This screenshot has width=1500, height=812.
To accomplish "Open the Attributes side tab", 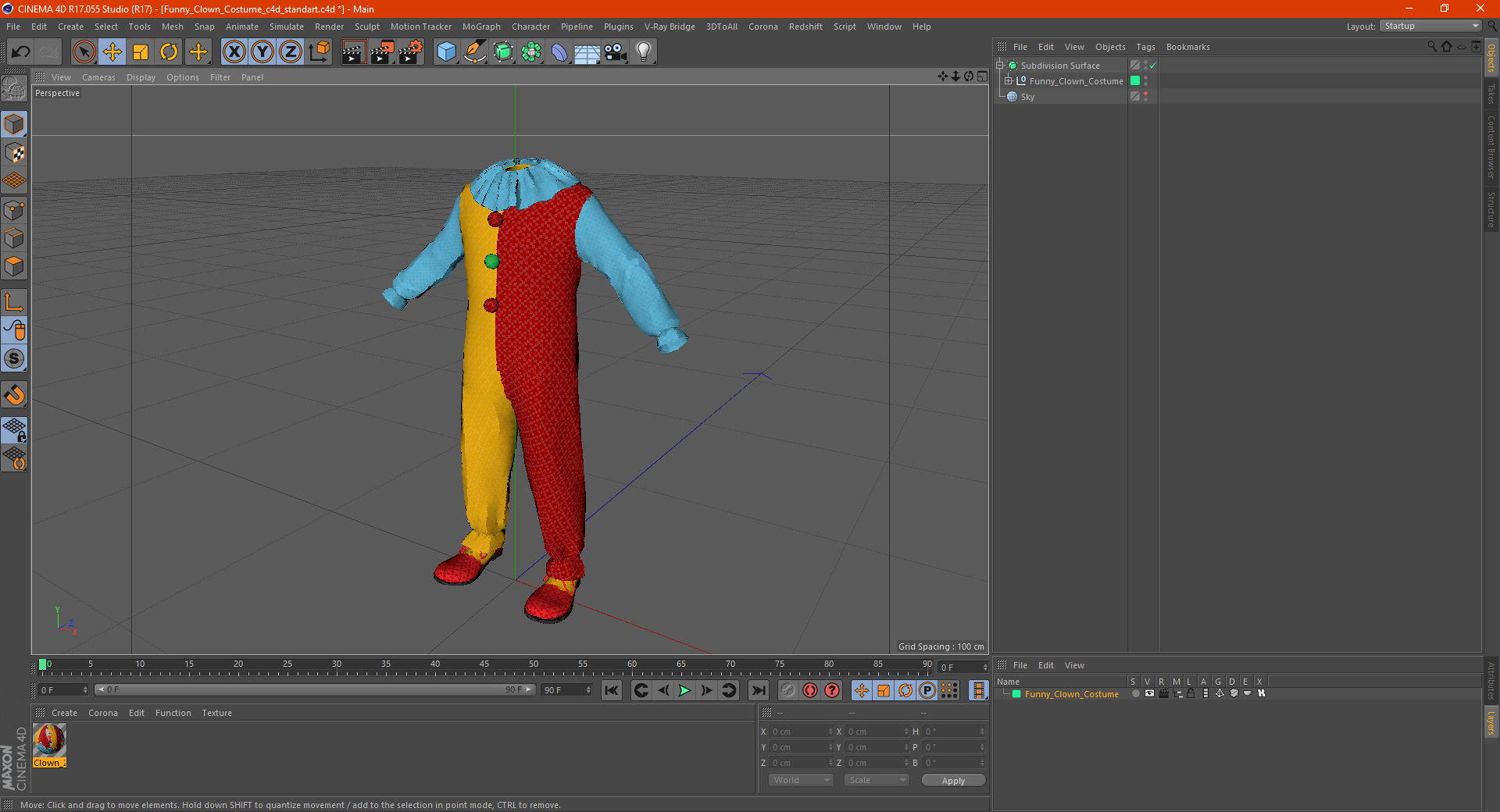I will [x=1491, y=681].
